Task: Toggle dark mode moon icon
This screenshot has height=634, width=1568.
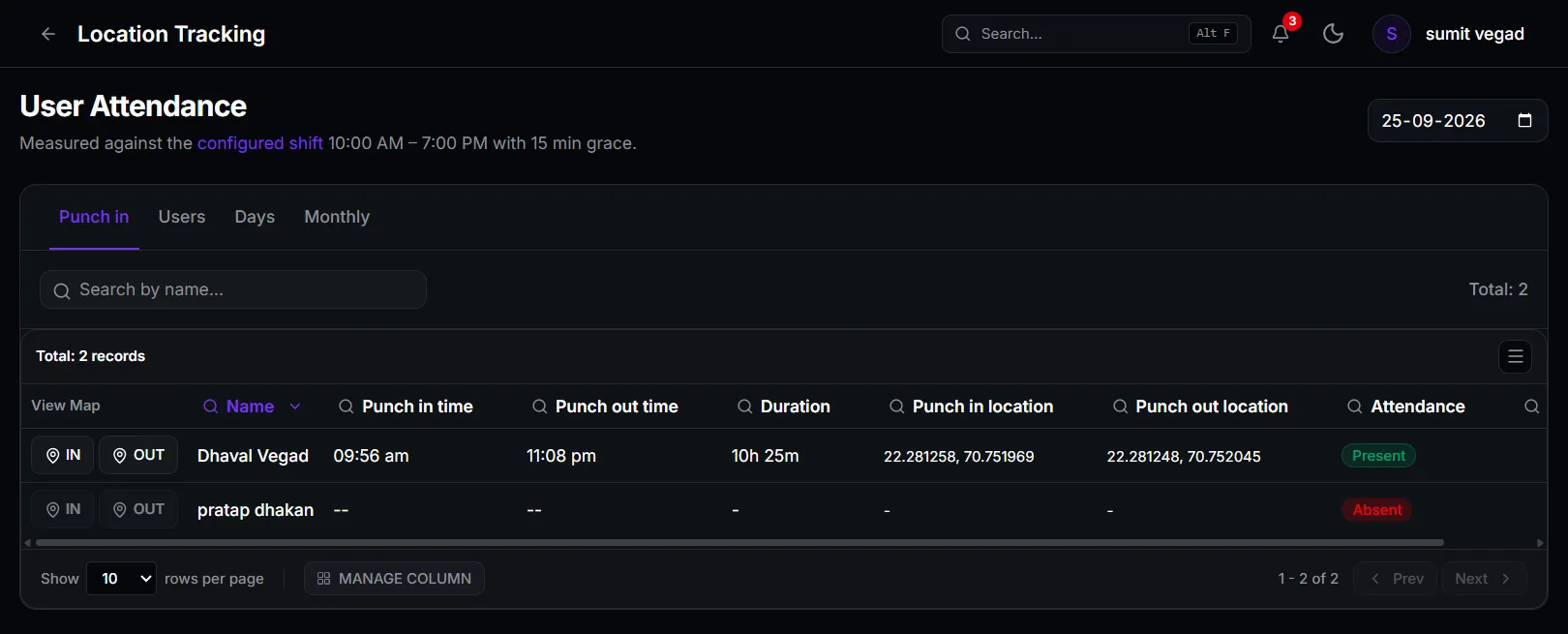Action: coord(1333,34)
